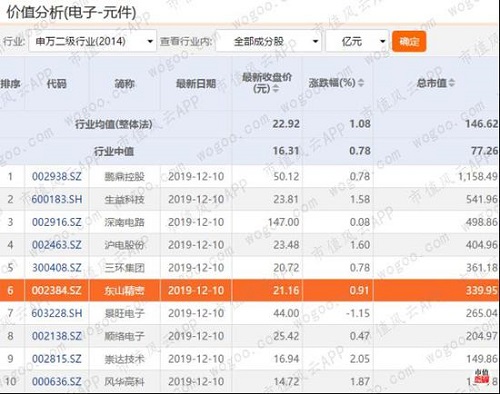
Task: Open stock code 002938.SZ link
Action: point(57,176)
